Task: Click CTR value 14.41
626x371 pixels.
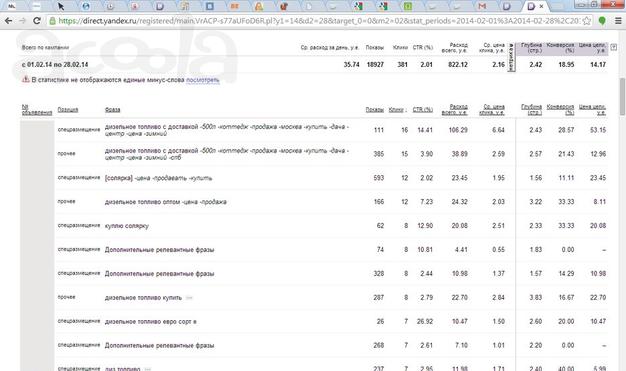Action: tap(424, 130)
